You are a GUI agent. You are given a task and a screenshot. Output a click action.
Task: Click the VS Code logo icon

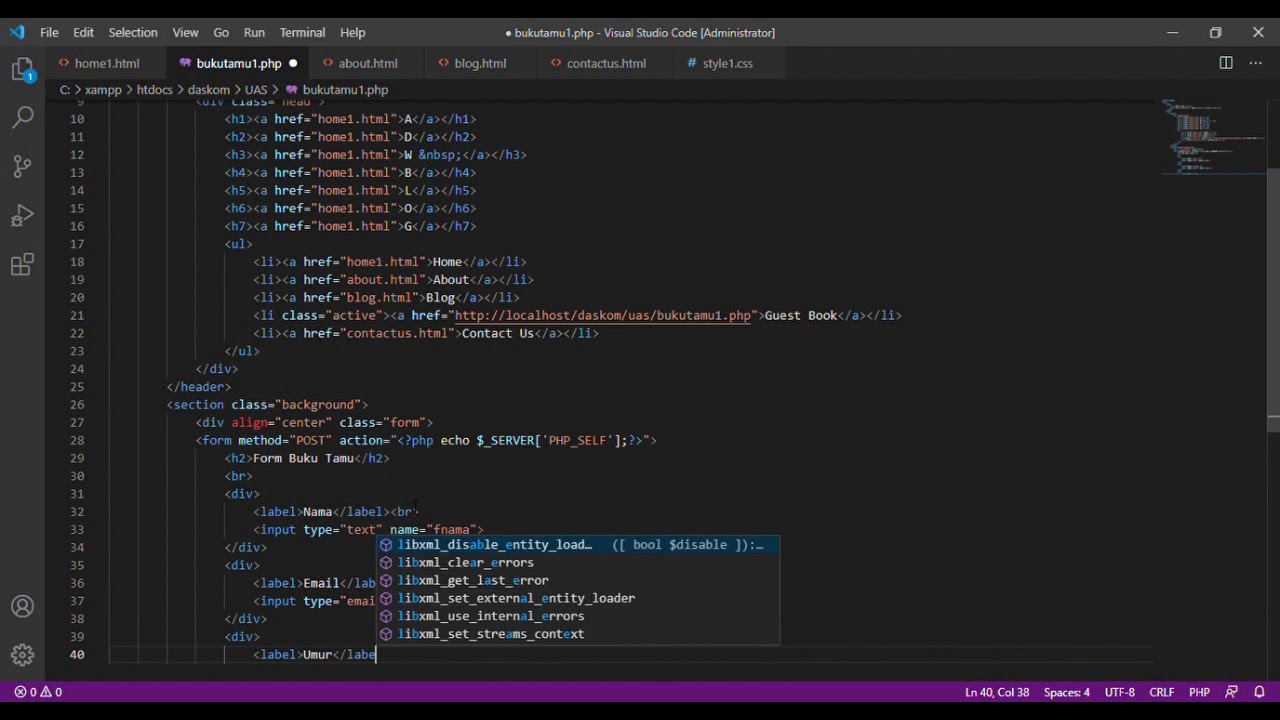(17, 32)
